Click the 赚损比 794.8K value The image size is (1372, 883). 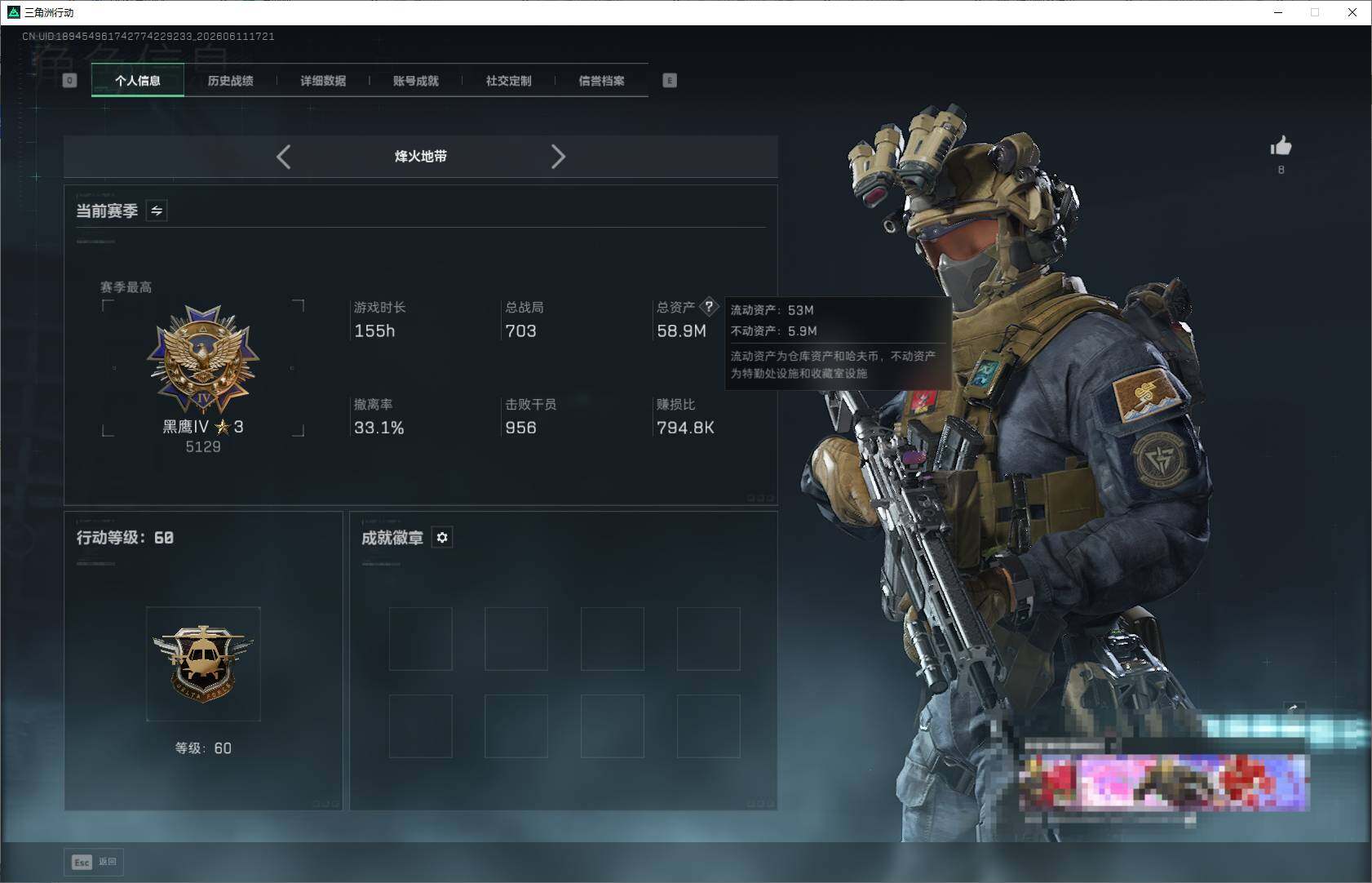click(685, 428)
